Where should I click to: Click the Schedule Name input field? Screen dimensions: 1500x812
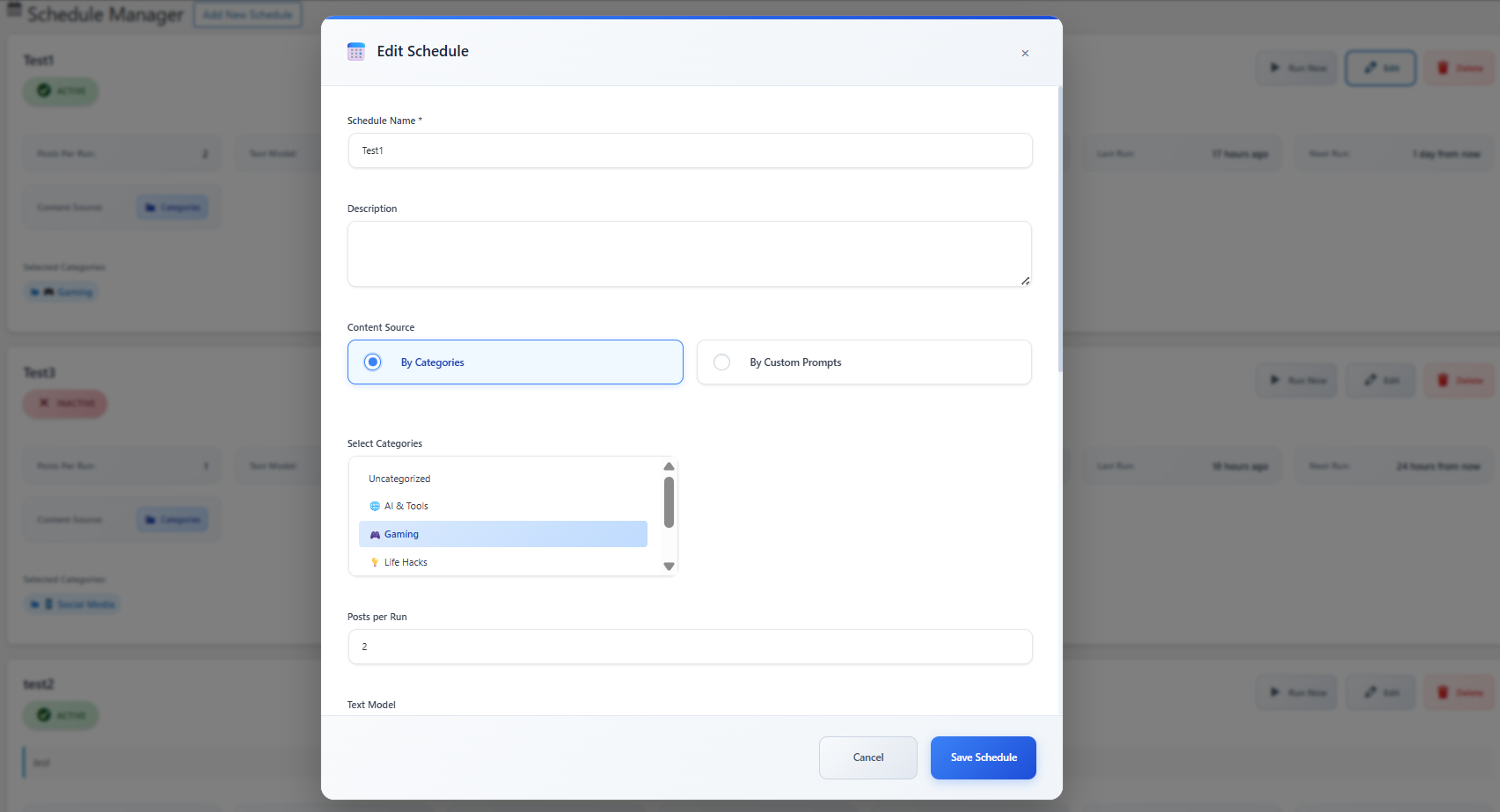[x=690, y=150]
